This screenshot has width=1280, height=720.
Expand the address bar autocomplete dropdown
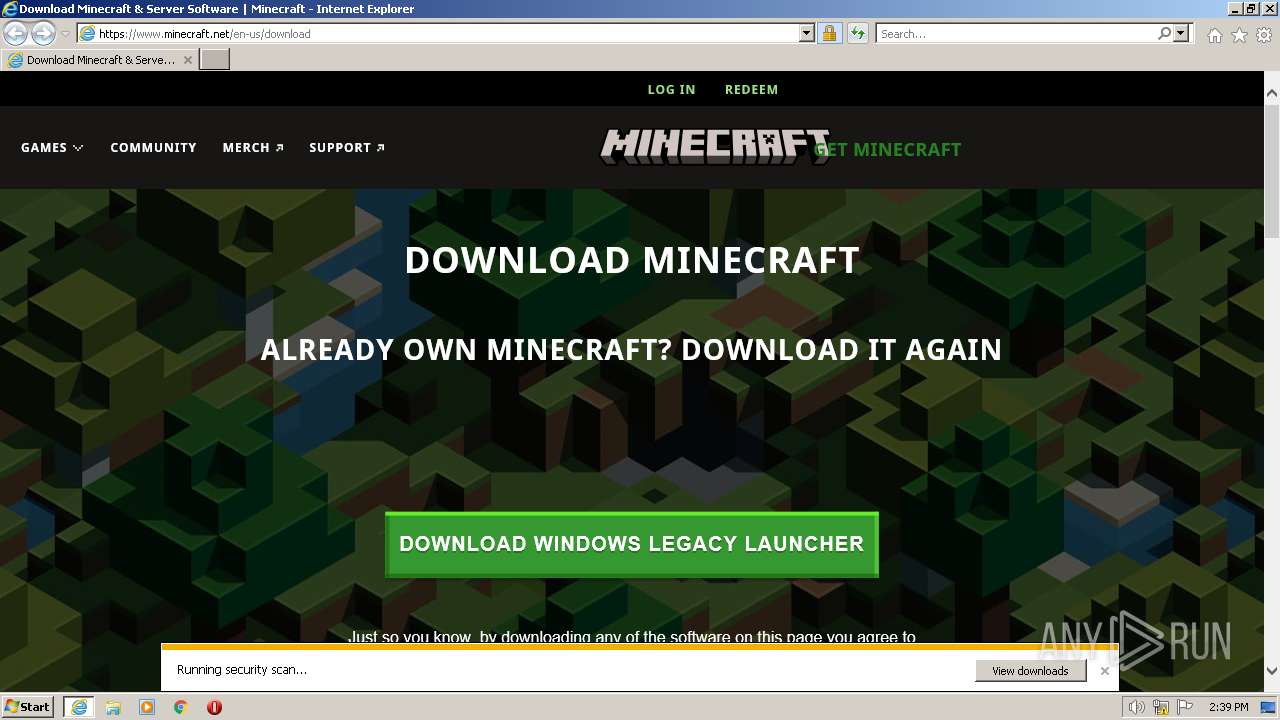807,33
